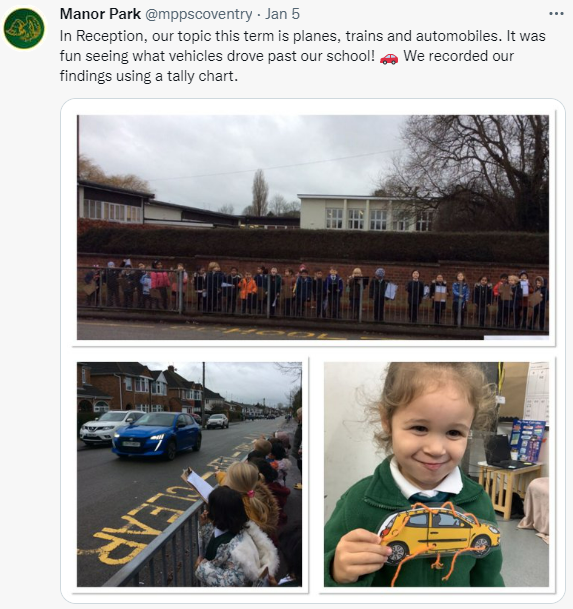
Task: Click the white school building in top photo
Action: point(365,212)
